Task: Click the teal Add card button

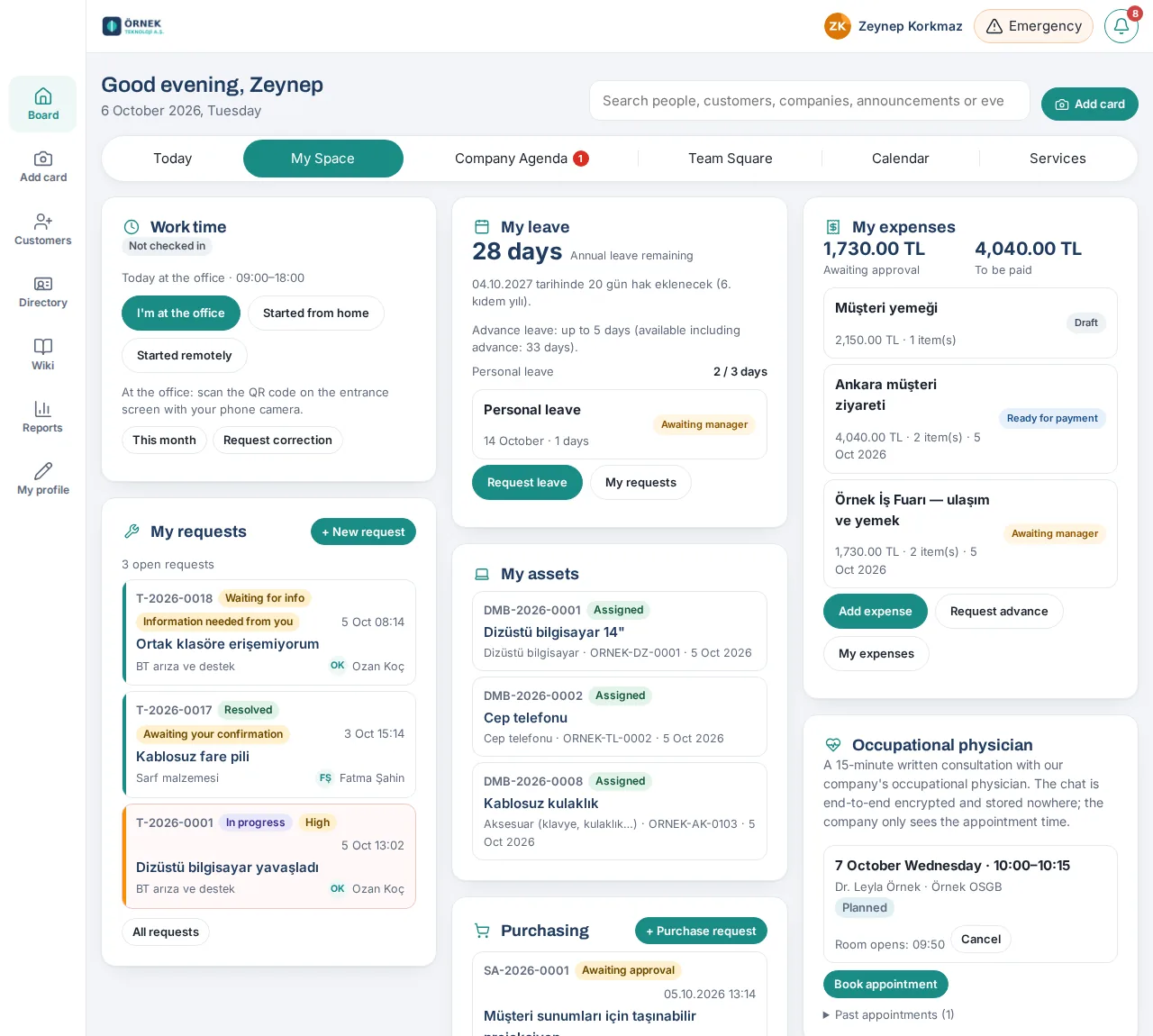Action: point(1090,105)
